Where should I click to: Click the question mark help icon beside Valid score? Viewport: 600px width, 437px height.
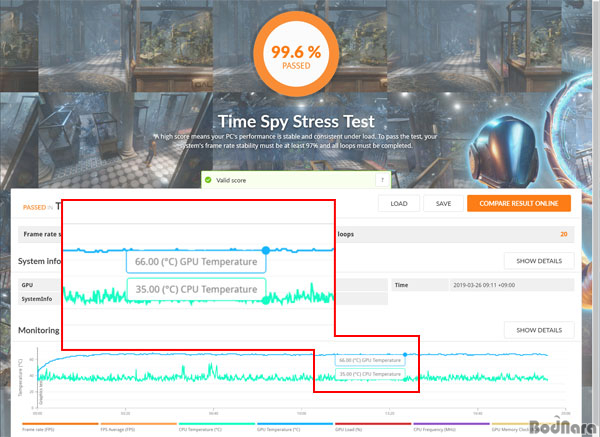point(382,180)
